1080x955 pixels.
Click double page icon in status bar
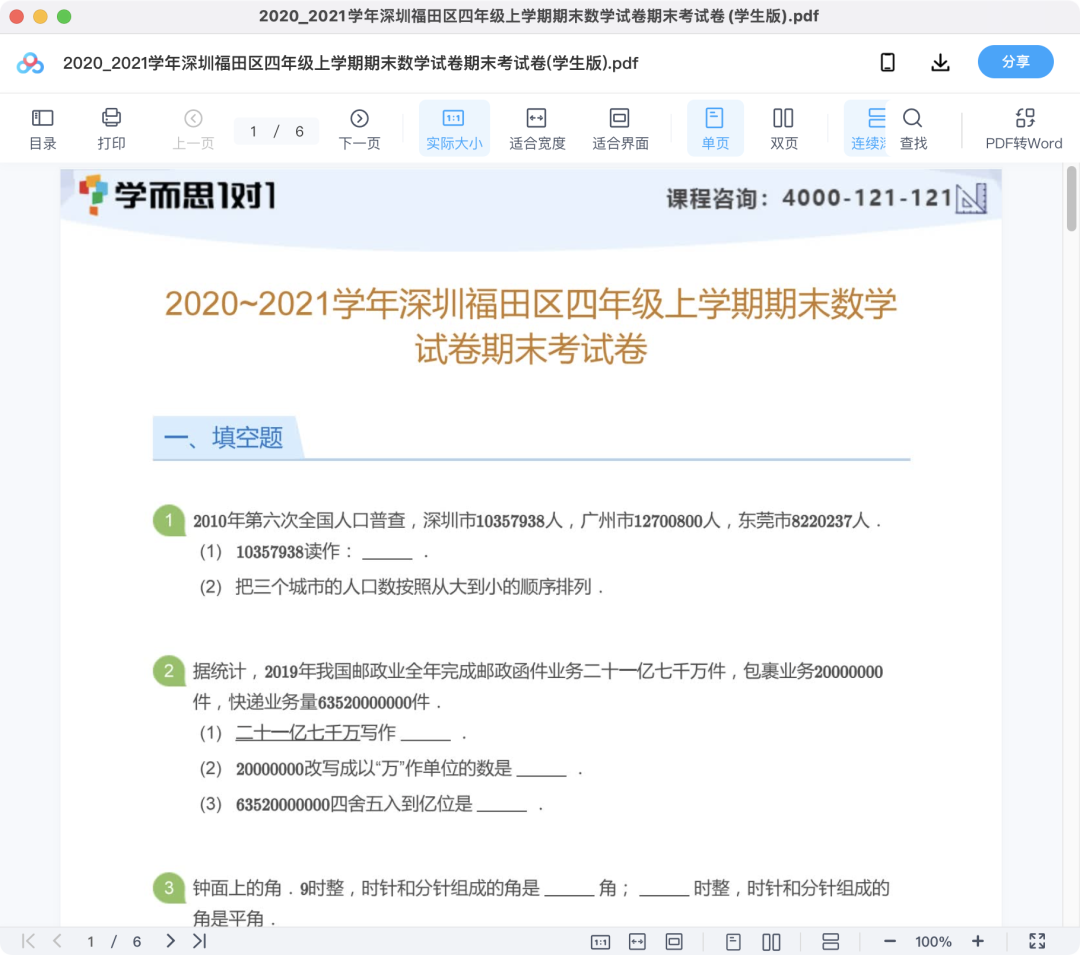tap(771, 942)
